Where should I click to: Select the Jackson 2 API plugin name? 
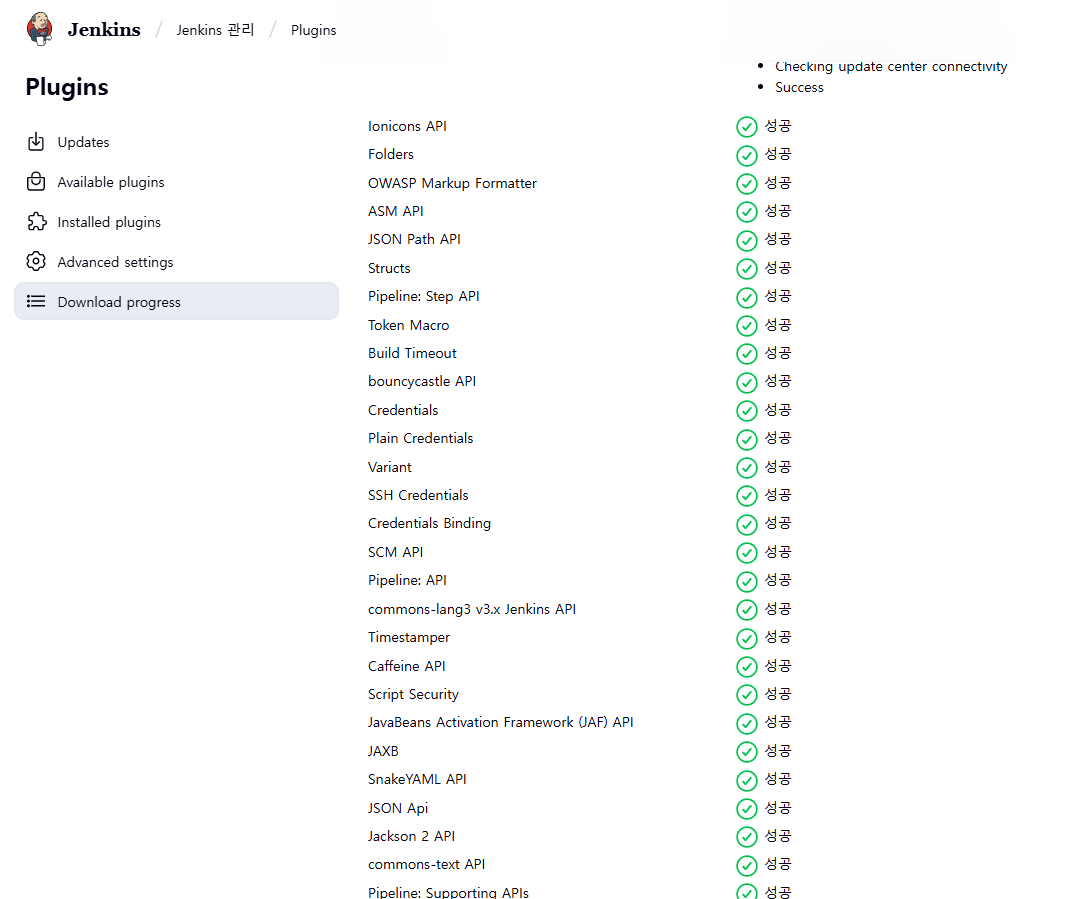point(411,836)
